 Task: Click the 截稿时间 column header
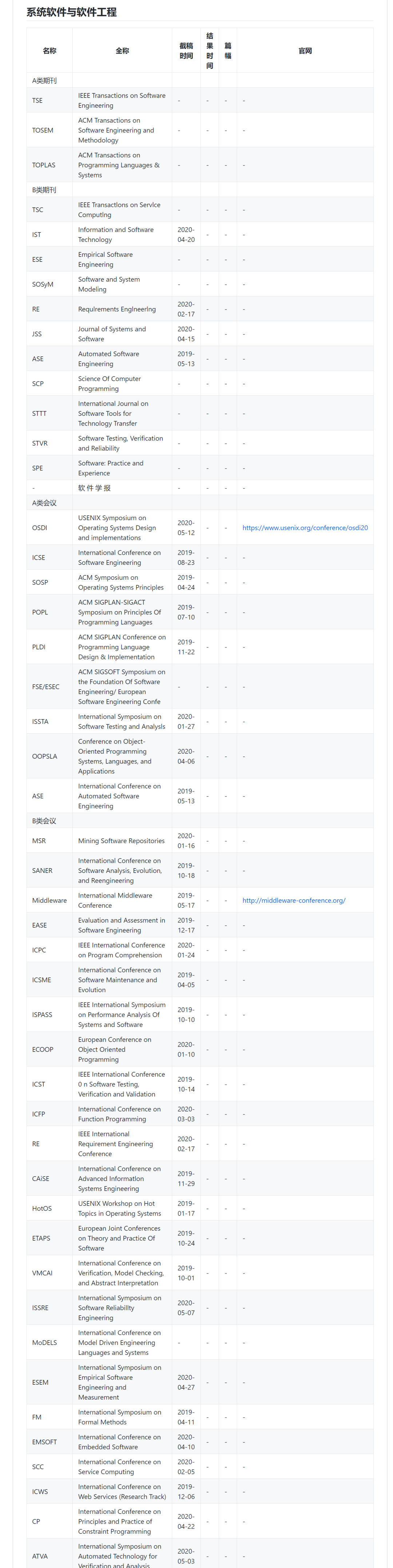click(186, 51)
